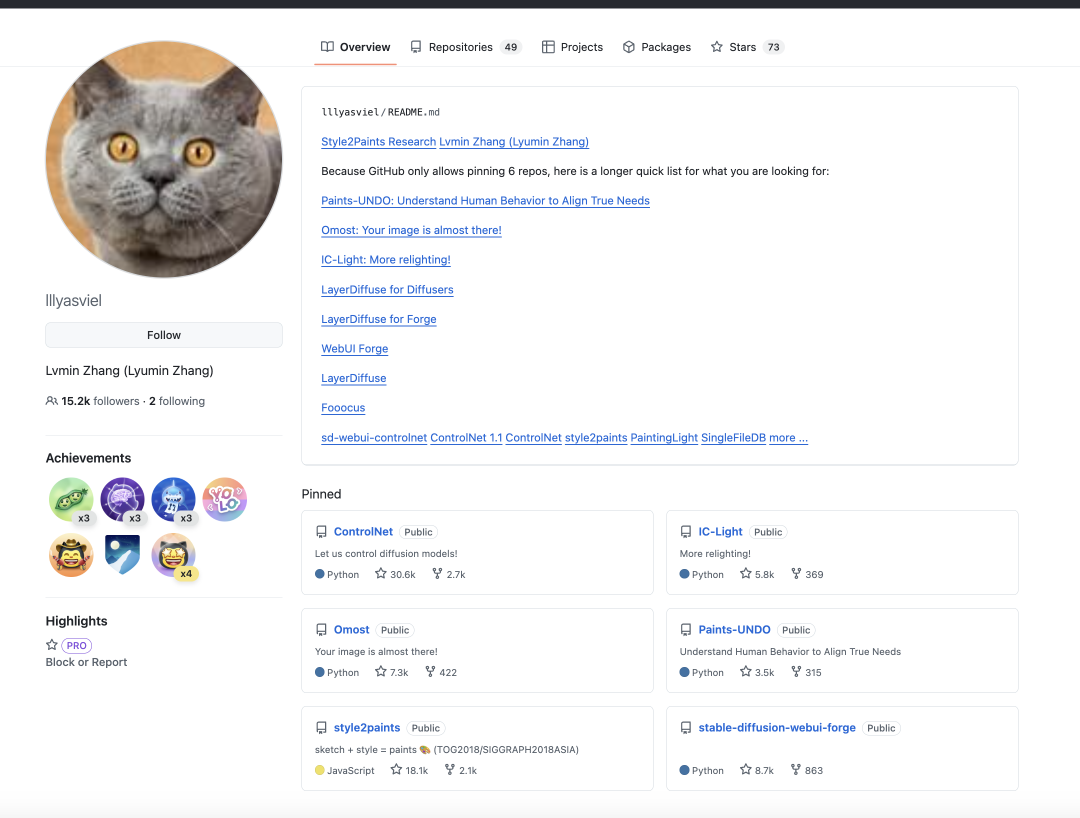Open the Overview tab
The height and width of the screenshot is (818, 1080).
coord(355,47)
